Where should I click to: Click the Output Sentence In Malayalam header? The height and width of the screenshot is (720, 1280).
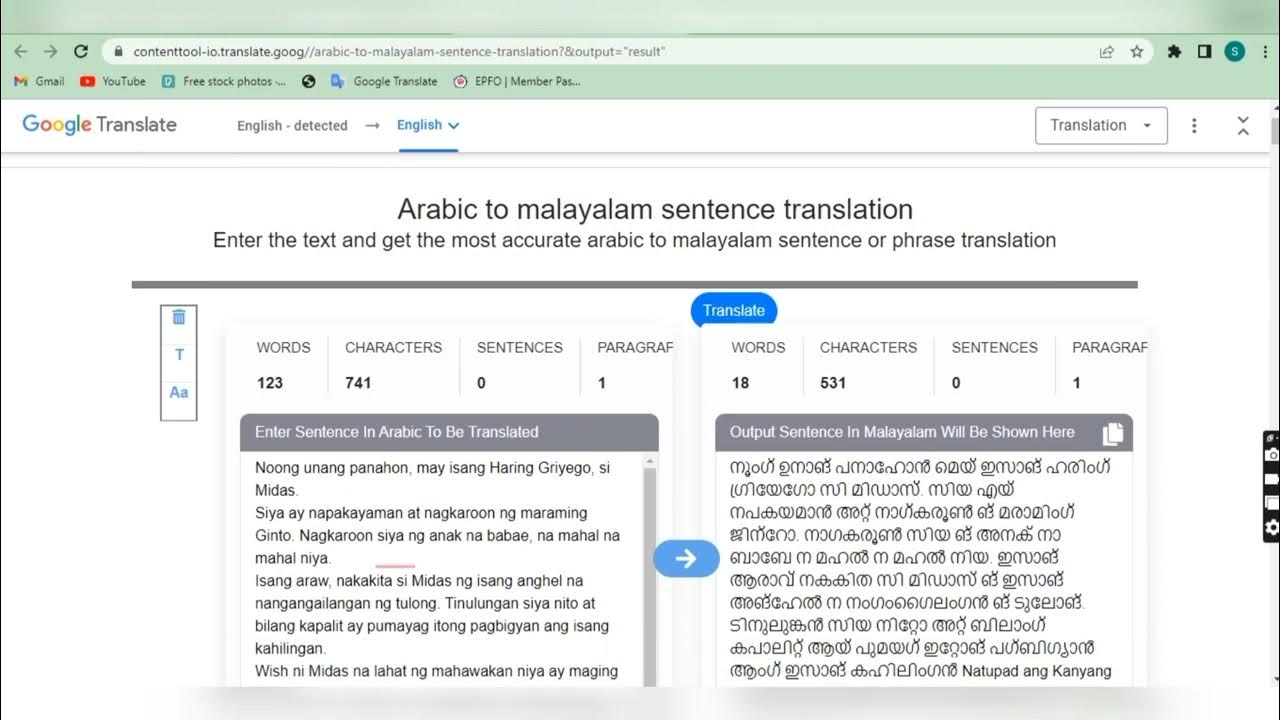point(924,432)
